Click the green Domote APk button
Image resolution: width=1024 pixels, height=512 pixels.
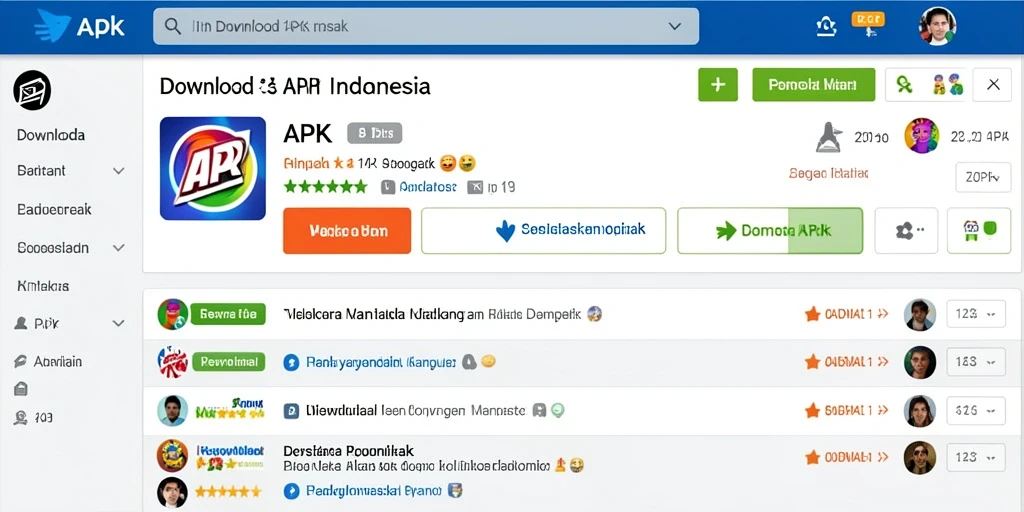[x=770, y=231]
